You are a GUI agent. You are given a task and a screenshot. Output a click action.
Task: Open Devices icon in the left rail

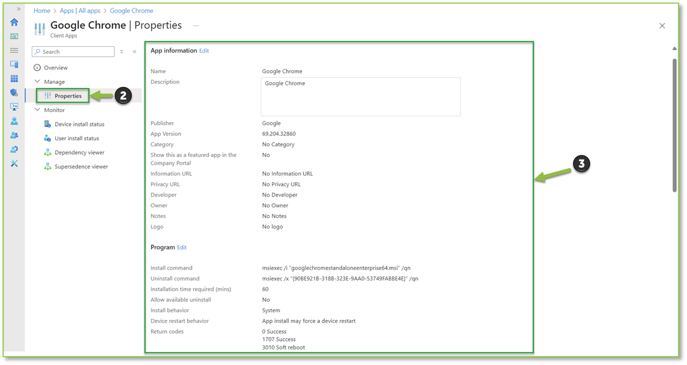pos(14,64)
